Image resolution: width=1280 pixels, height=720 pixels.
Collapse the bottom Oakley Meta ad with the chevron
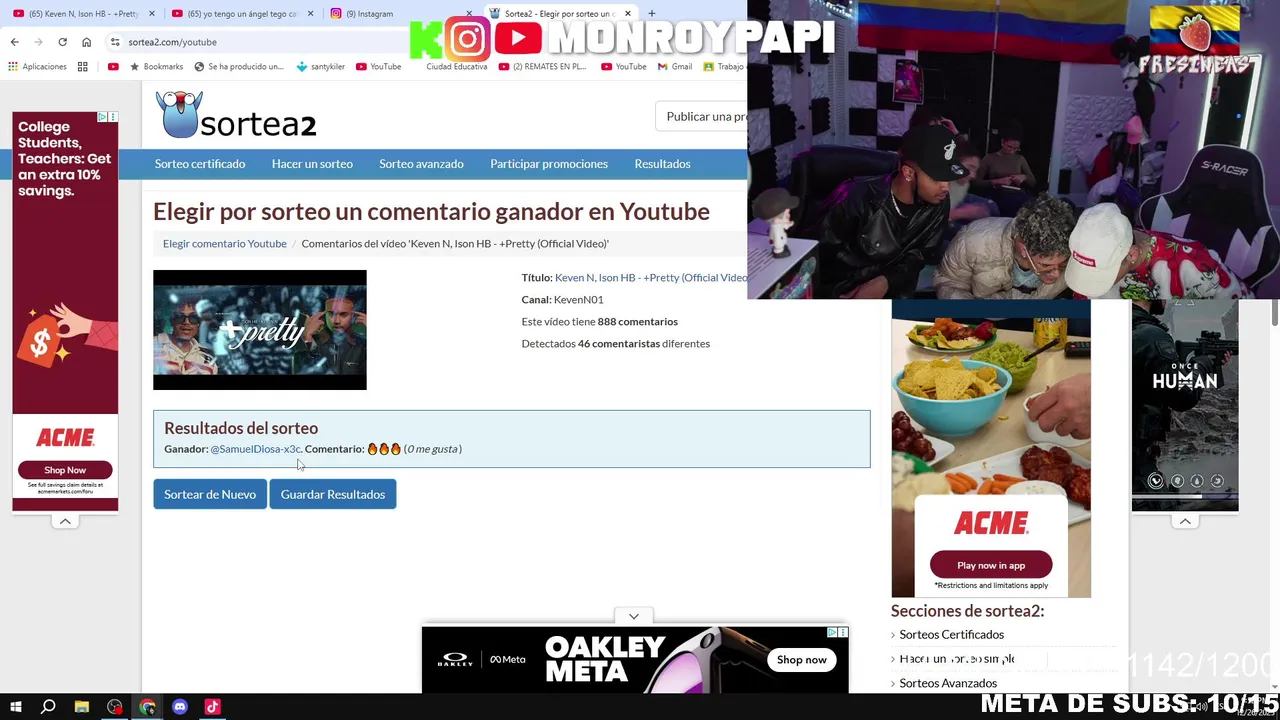[x=634, y=616]
